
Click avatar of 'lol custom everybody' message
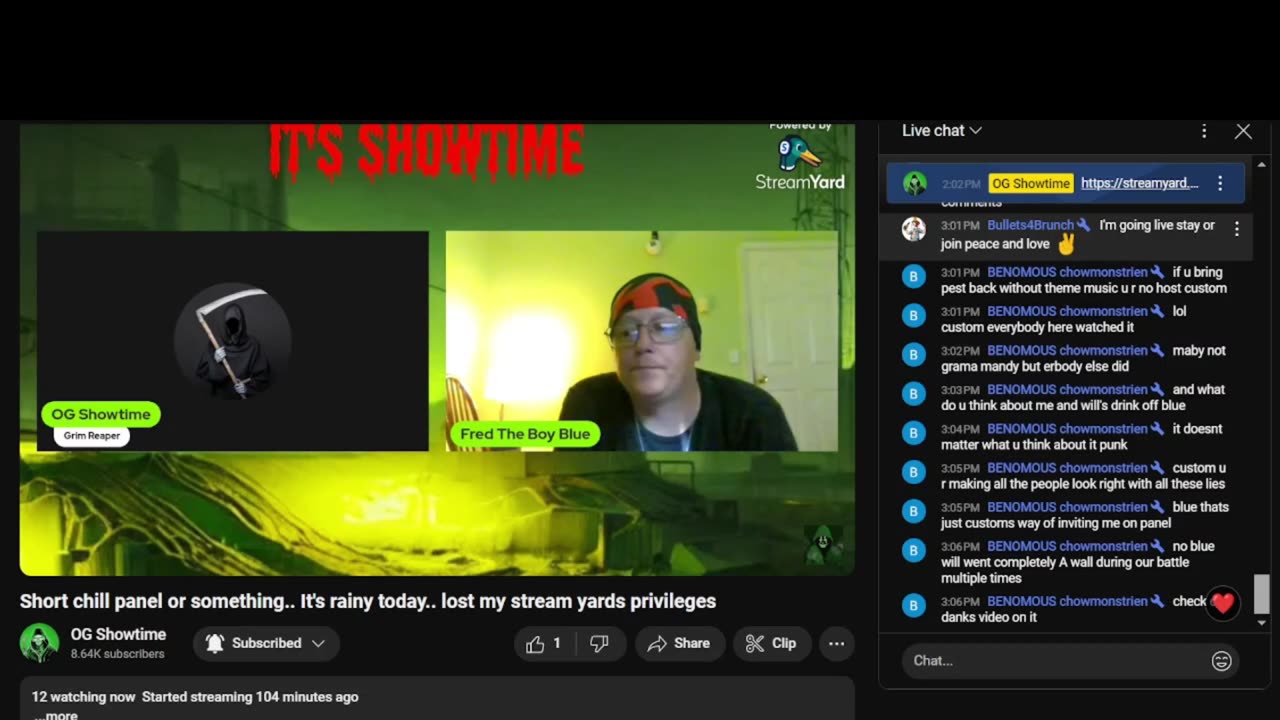point(914,315)
